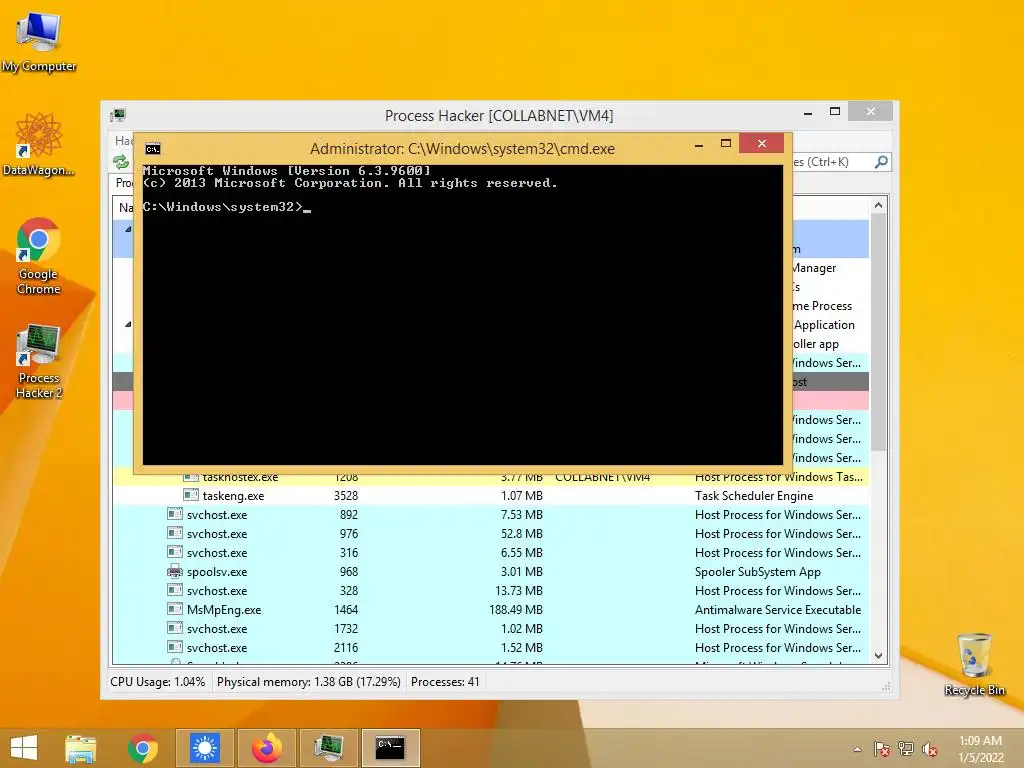This screenshot has width=1024, height=768.
Task: Click the 52.8 MB memory value
Action: (522, 534)
